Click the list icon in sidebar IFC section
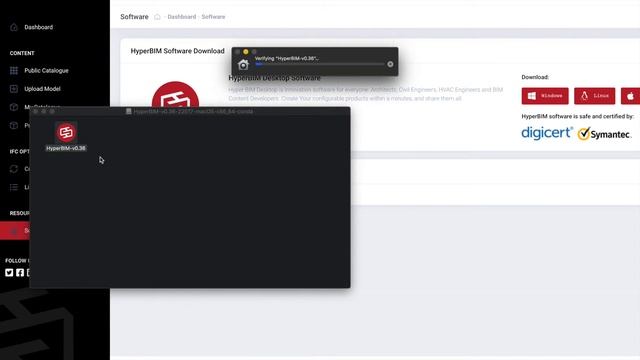The height and width of the screenshot is (360, 640). 14,187
